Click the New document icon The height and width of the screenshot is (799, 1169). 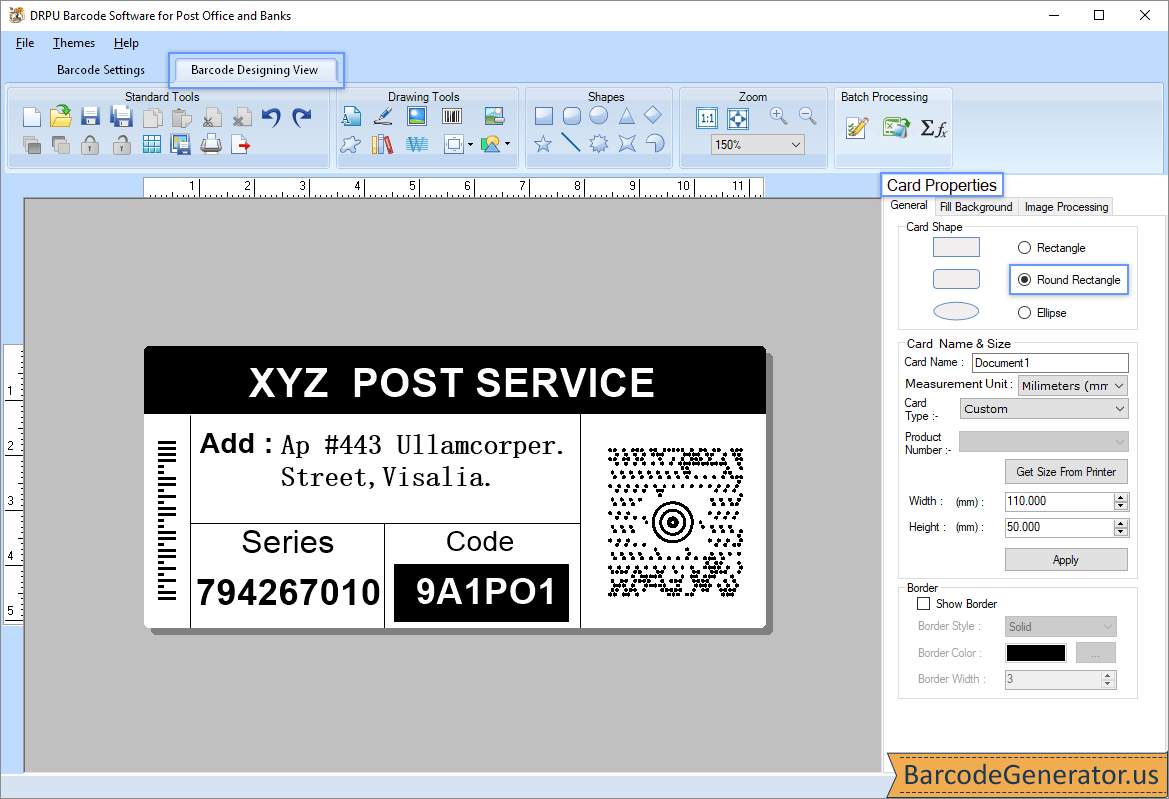coord(31,117)
